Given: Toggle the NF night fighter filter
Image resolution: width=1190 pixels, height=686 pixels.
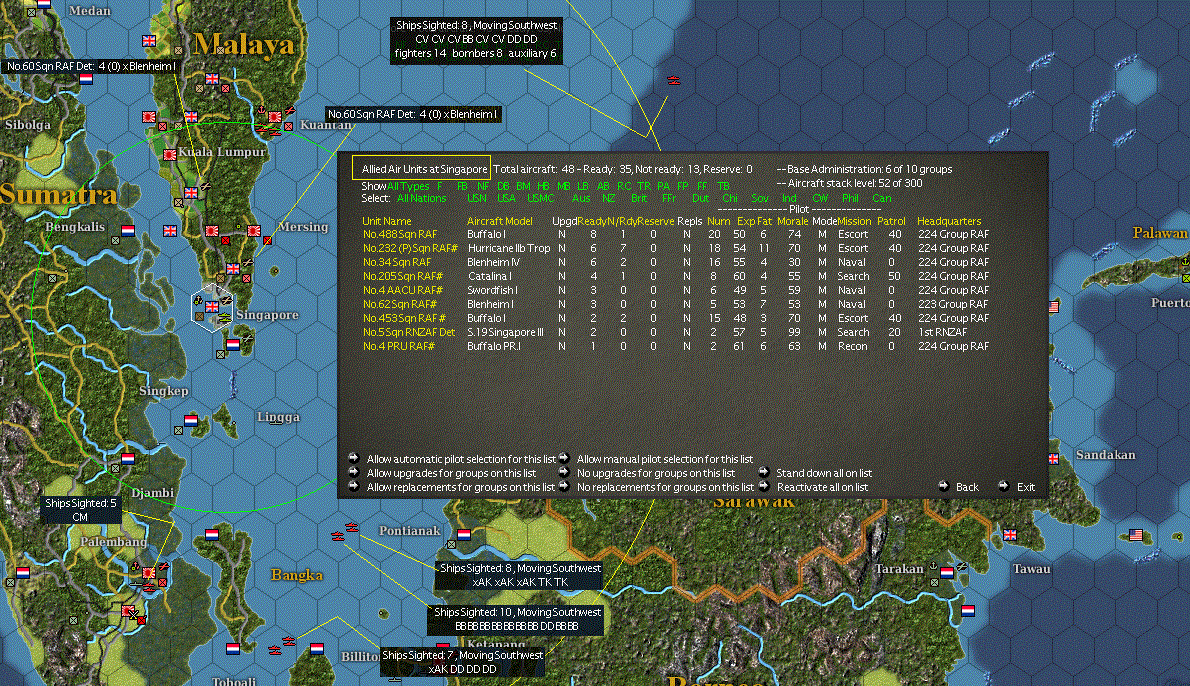Looking at the screenshot, I should pos(483,186).
